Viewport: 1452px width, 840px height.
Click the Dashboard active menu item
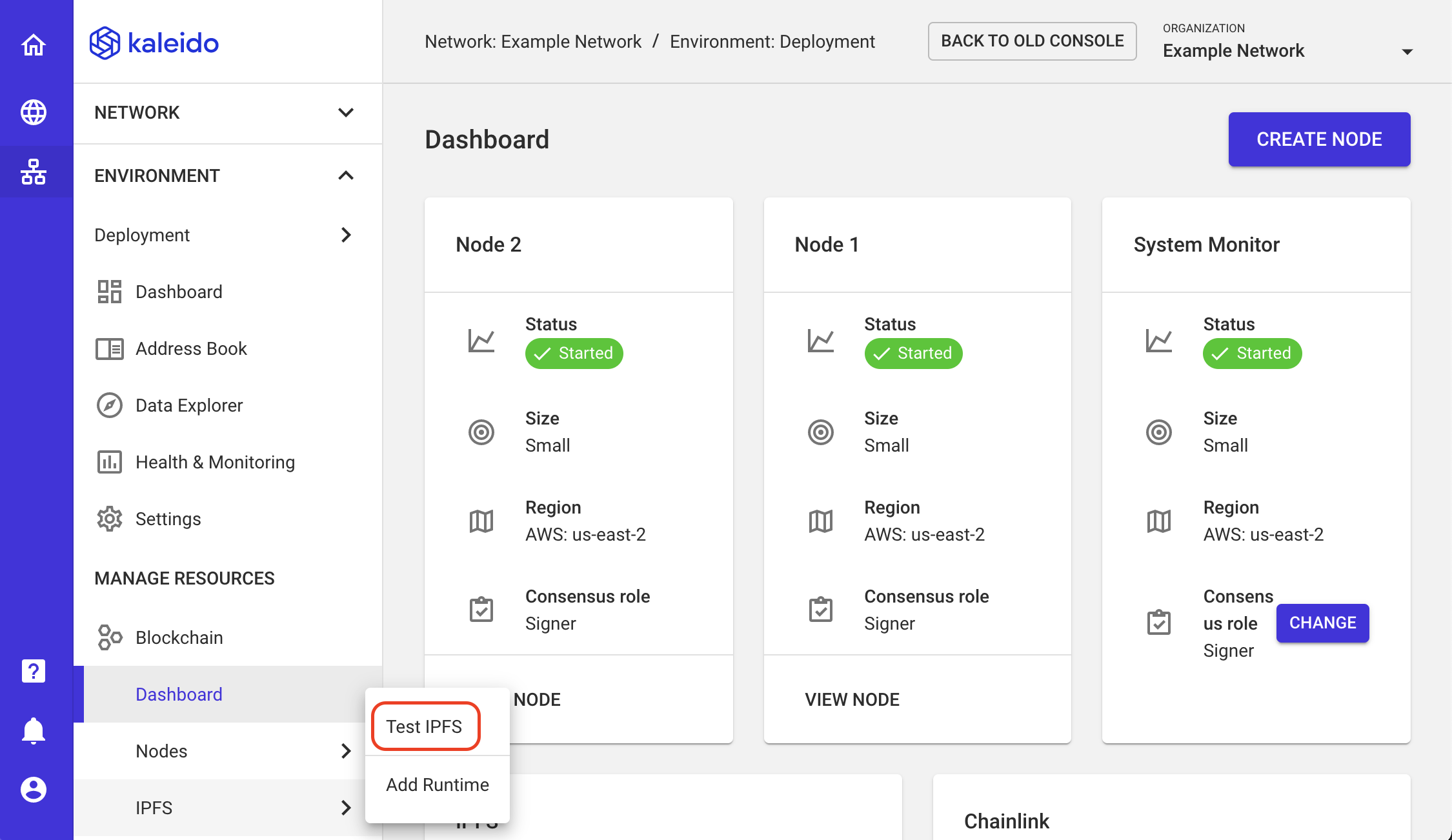tap(180, 693)
